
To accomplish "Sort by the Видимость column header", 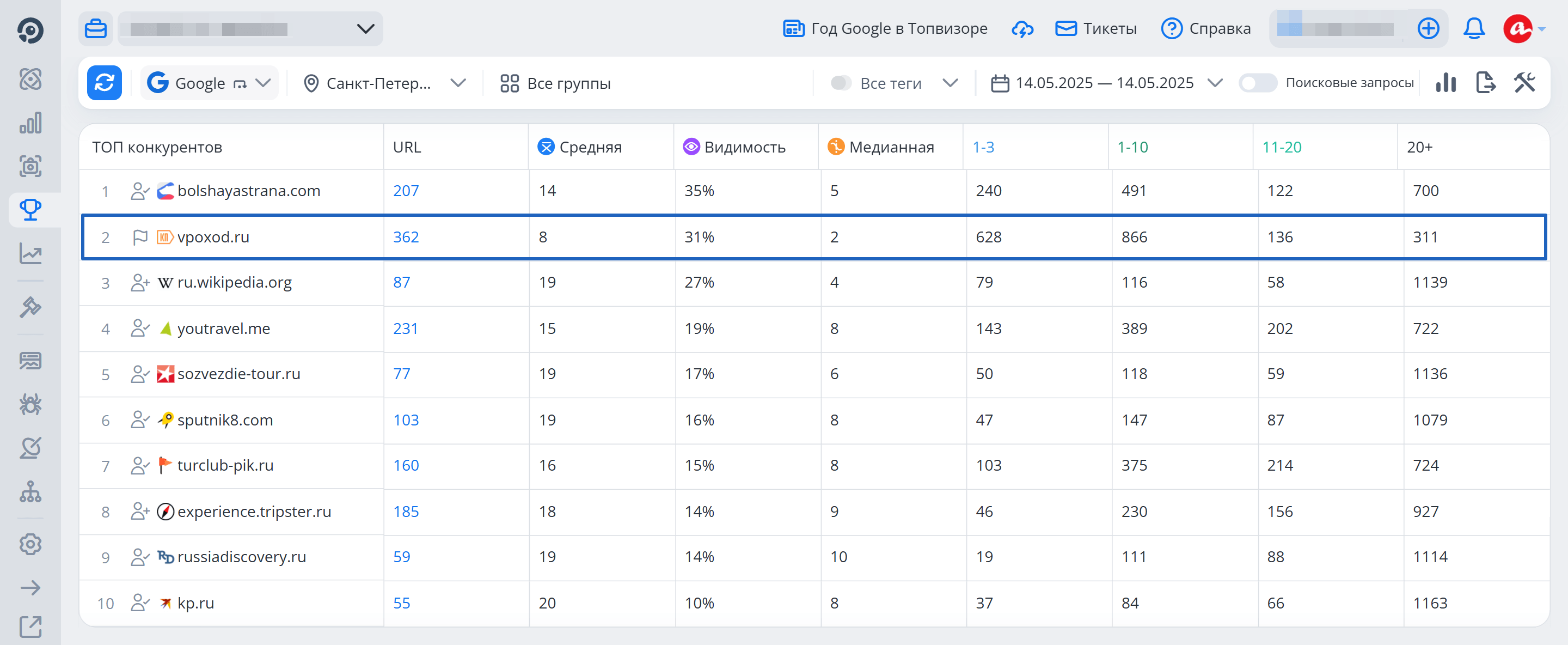I will point(744,148).
